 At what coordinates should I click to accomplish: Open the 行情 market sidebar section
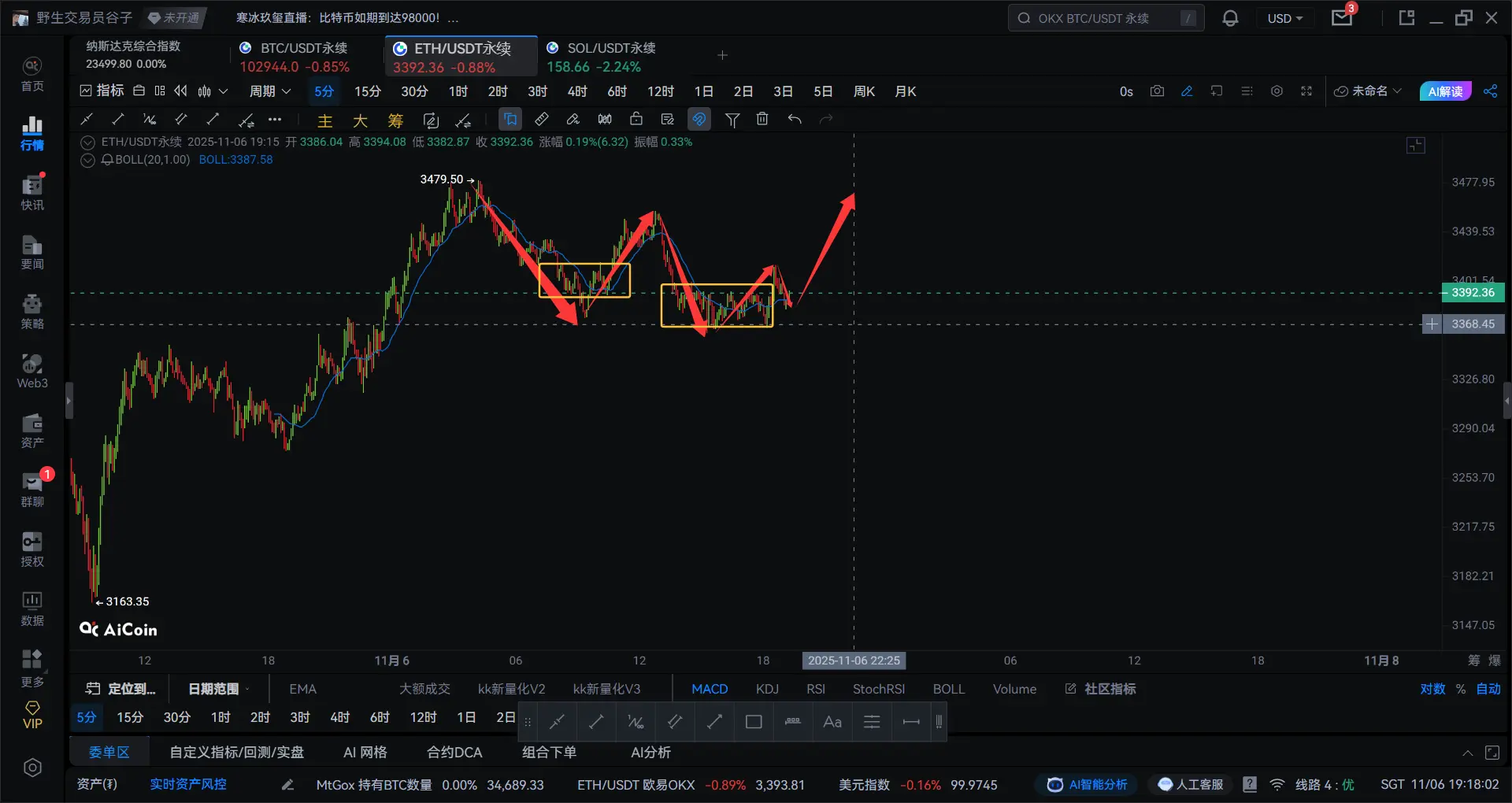[32, 133]
